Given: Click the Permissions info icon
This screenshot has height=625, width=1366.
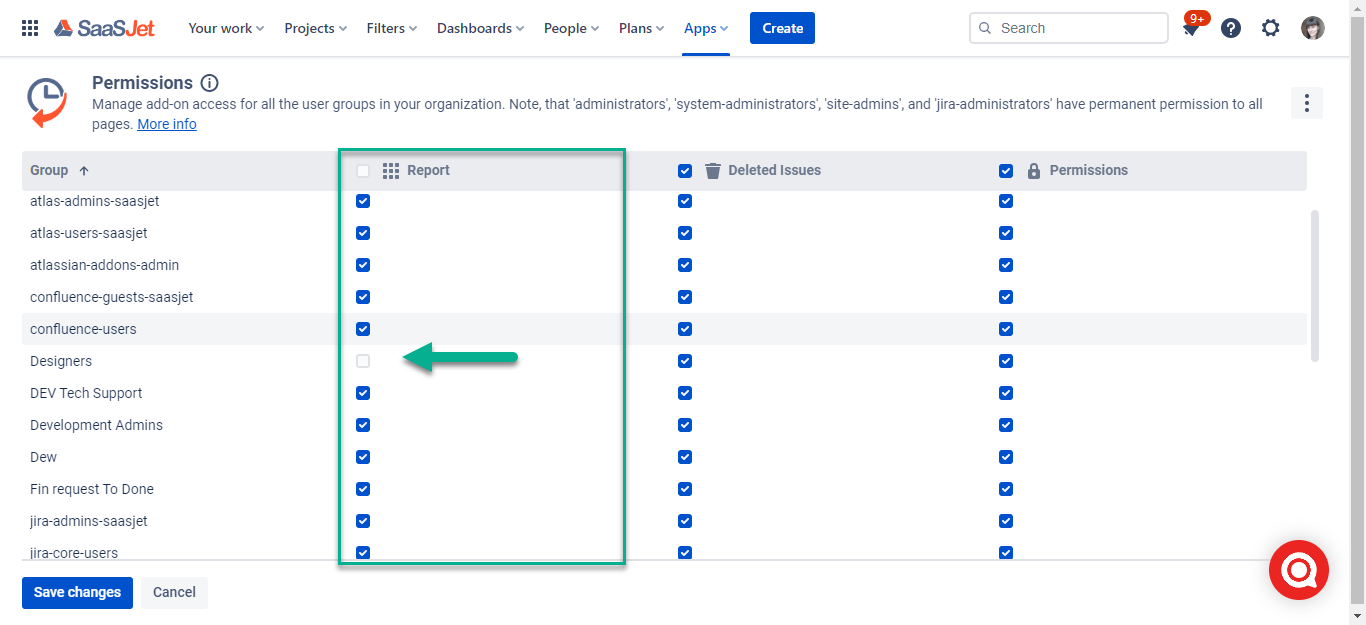Looking at the screenshot, I should coord(209,83).
